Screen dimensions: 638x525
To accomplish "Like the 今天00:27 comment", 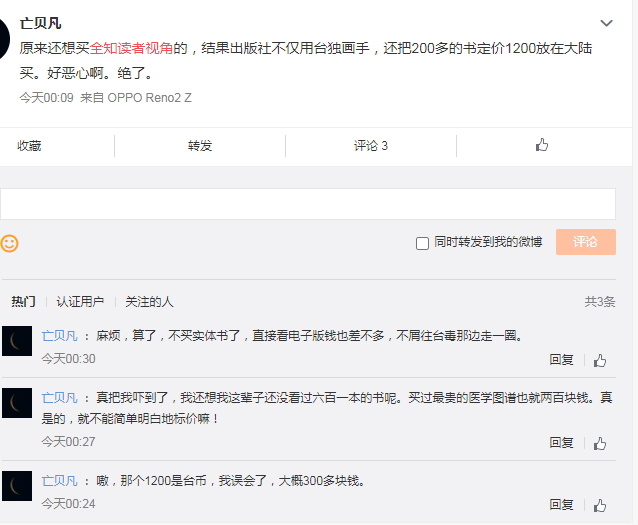I will coord(599,443).
